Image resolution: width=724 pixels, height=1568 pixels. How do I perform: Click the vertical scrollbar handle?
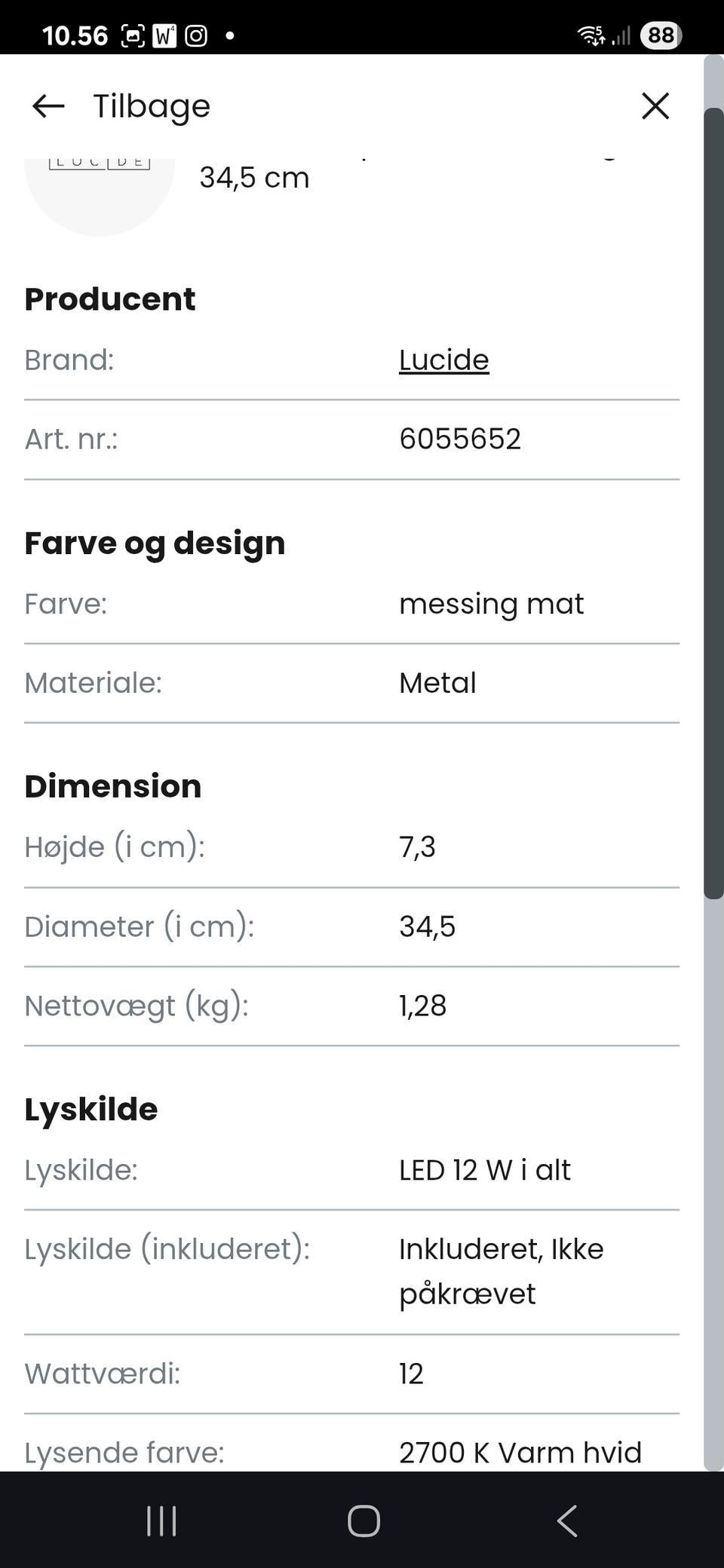(713, 504)
